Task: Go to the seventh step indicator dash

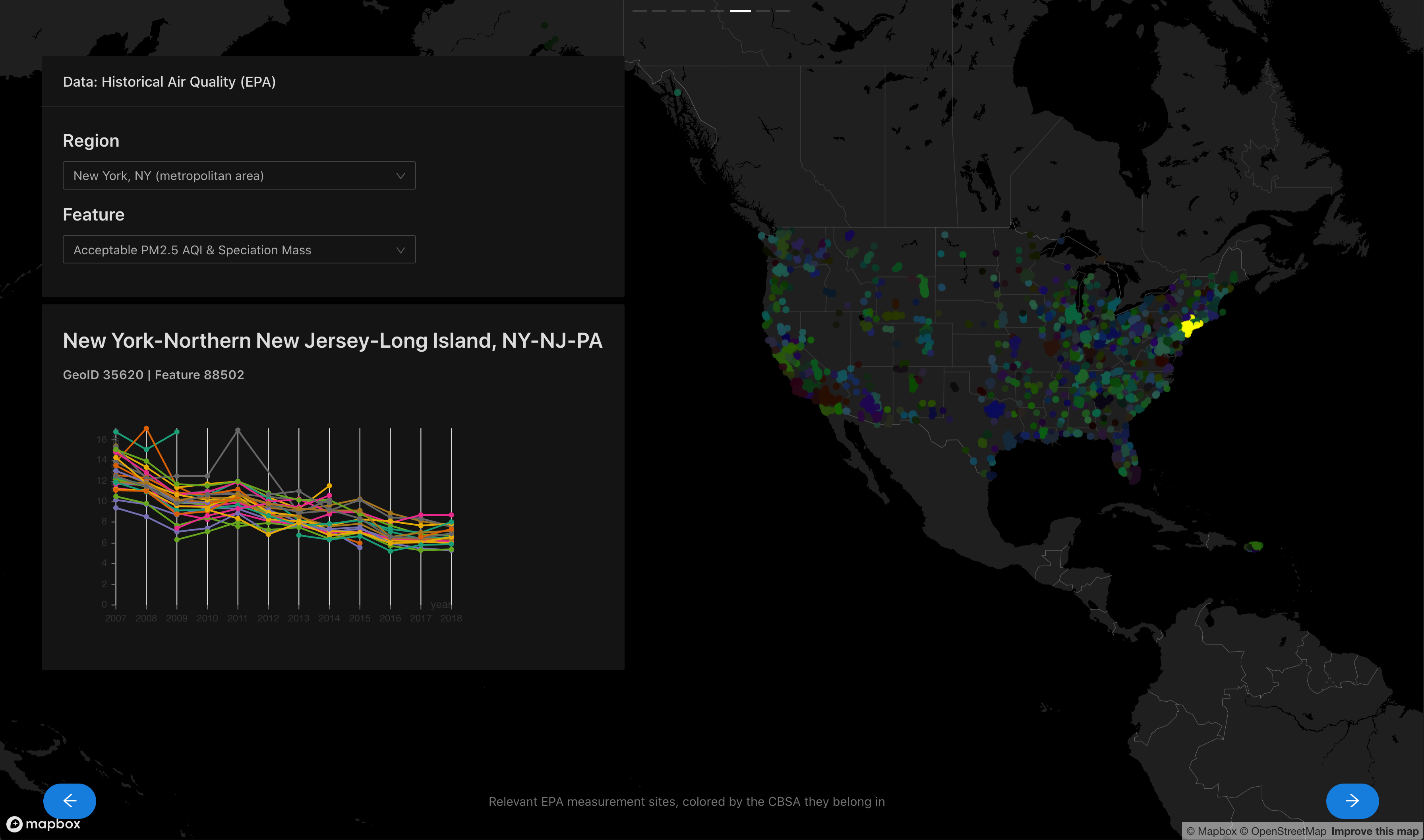Action: pos(763,11)
